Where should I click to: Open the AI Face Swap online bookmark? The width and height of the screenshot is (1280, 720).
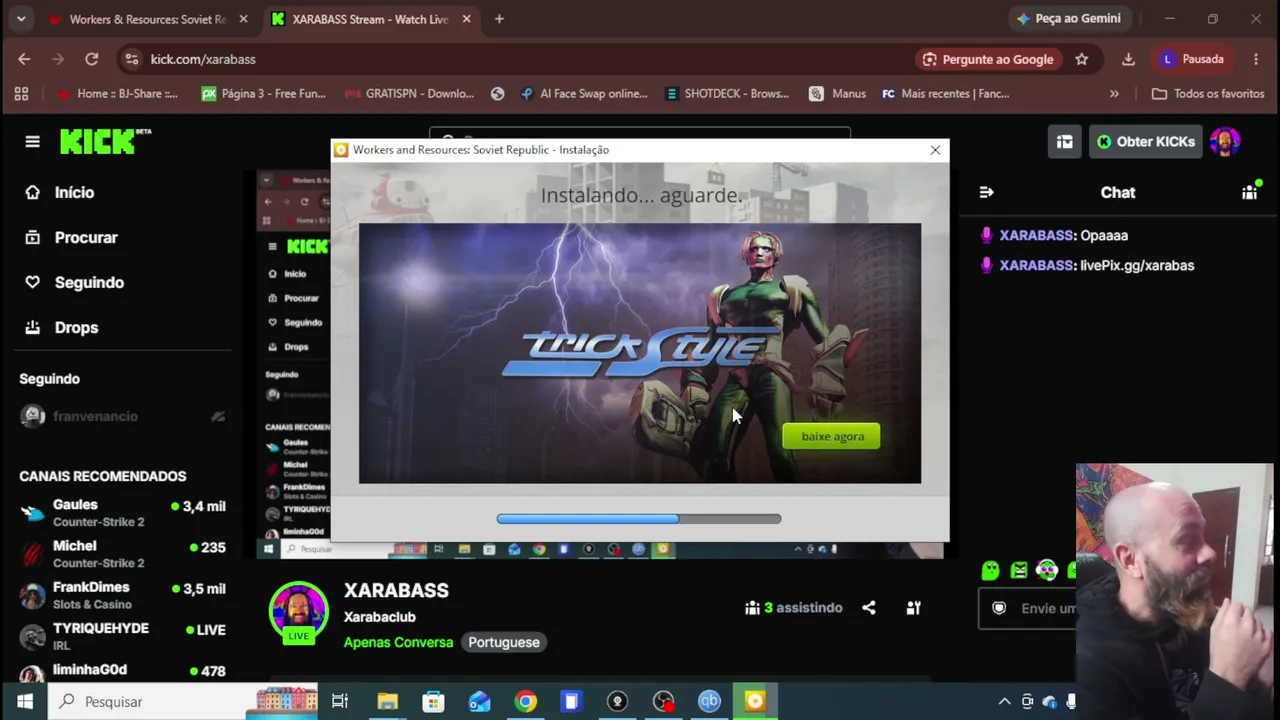click(584, 94)
